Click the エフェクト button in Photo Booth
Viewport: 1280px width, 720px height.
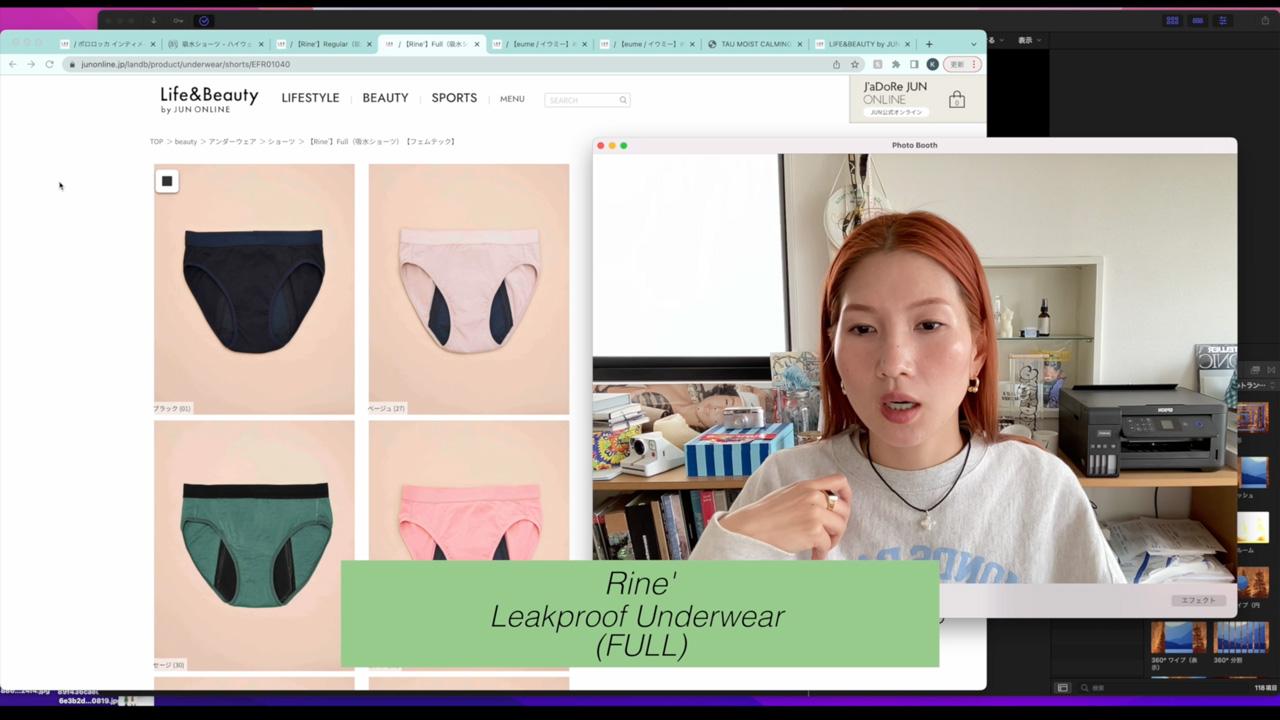(1198, 600)
